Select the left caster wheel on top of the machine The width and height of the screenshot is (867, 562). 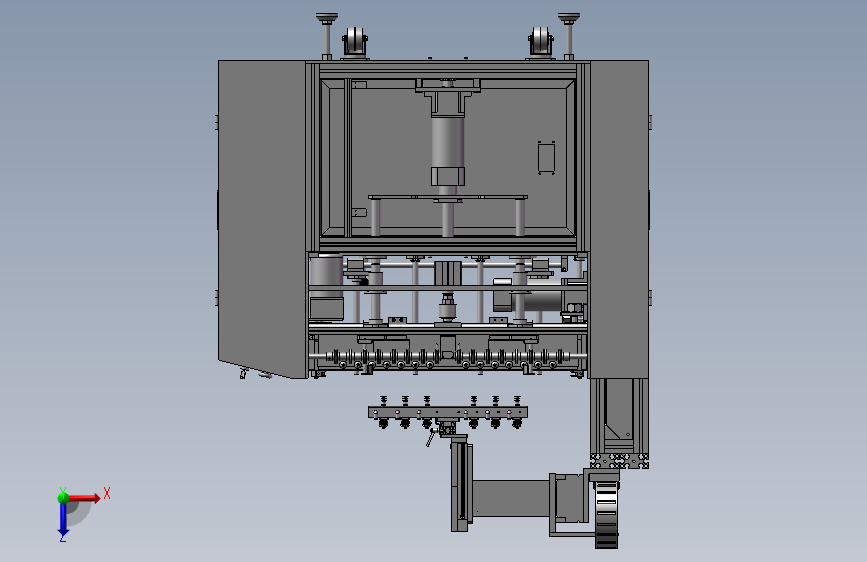(x=355, y=41)
